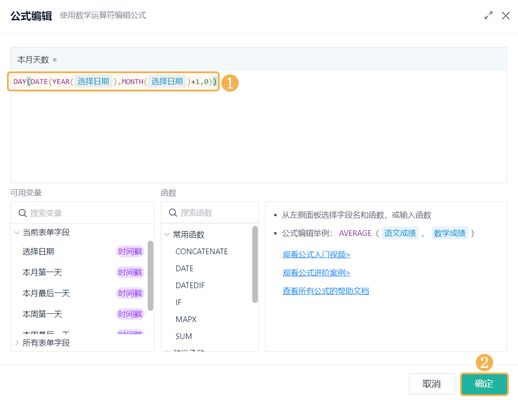Click the expand to fullscreen icon
Viewport: 518px width, 400px height.
488,16
